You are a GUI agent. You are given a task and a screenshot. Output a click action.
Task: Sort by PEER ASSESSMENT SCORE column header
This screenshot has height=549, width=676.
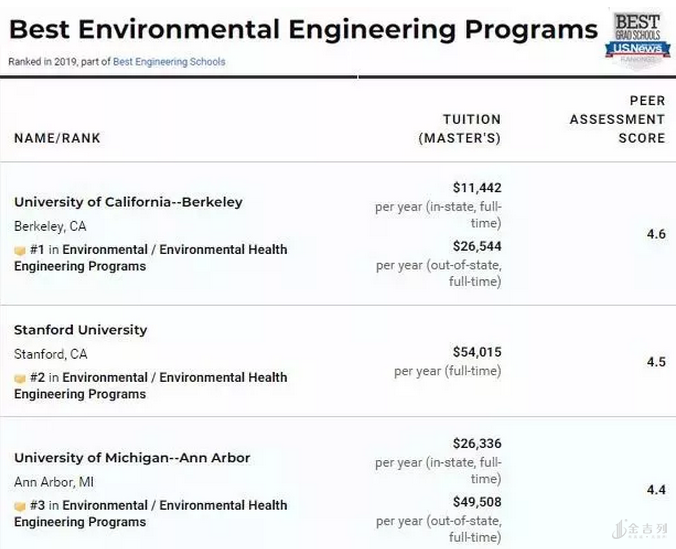(620, 120)
